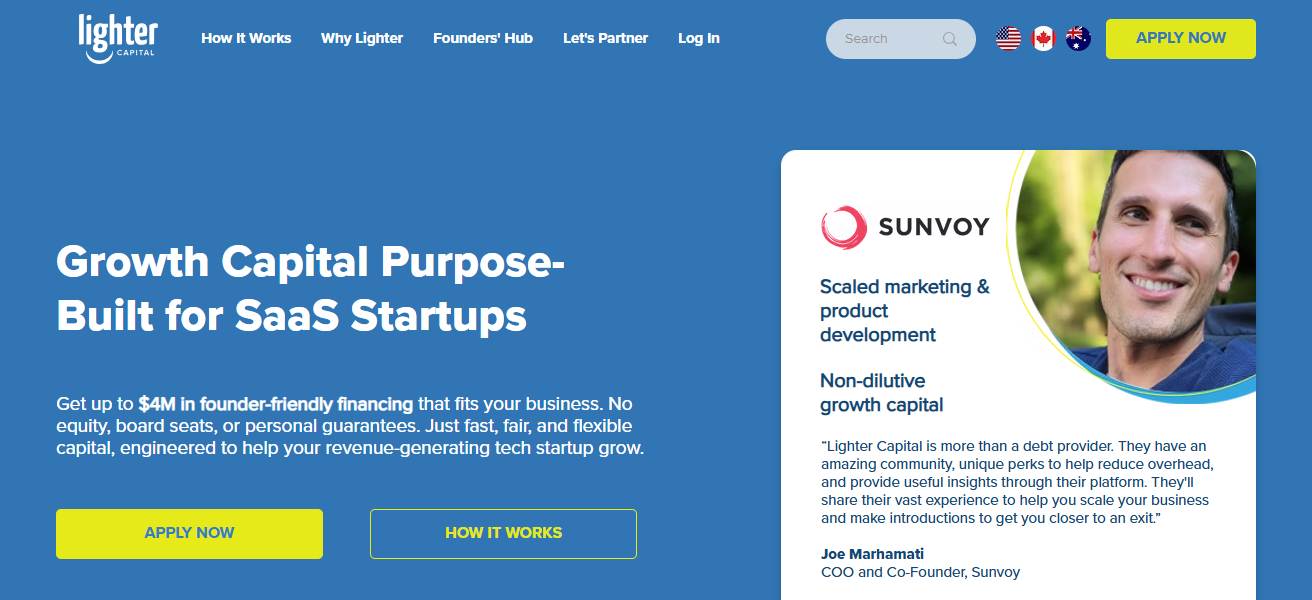Open the Why Lighter menu
This screenshot has height=600, width=1312.
coord(362,39)
